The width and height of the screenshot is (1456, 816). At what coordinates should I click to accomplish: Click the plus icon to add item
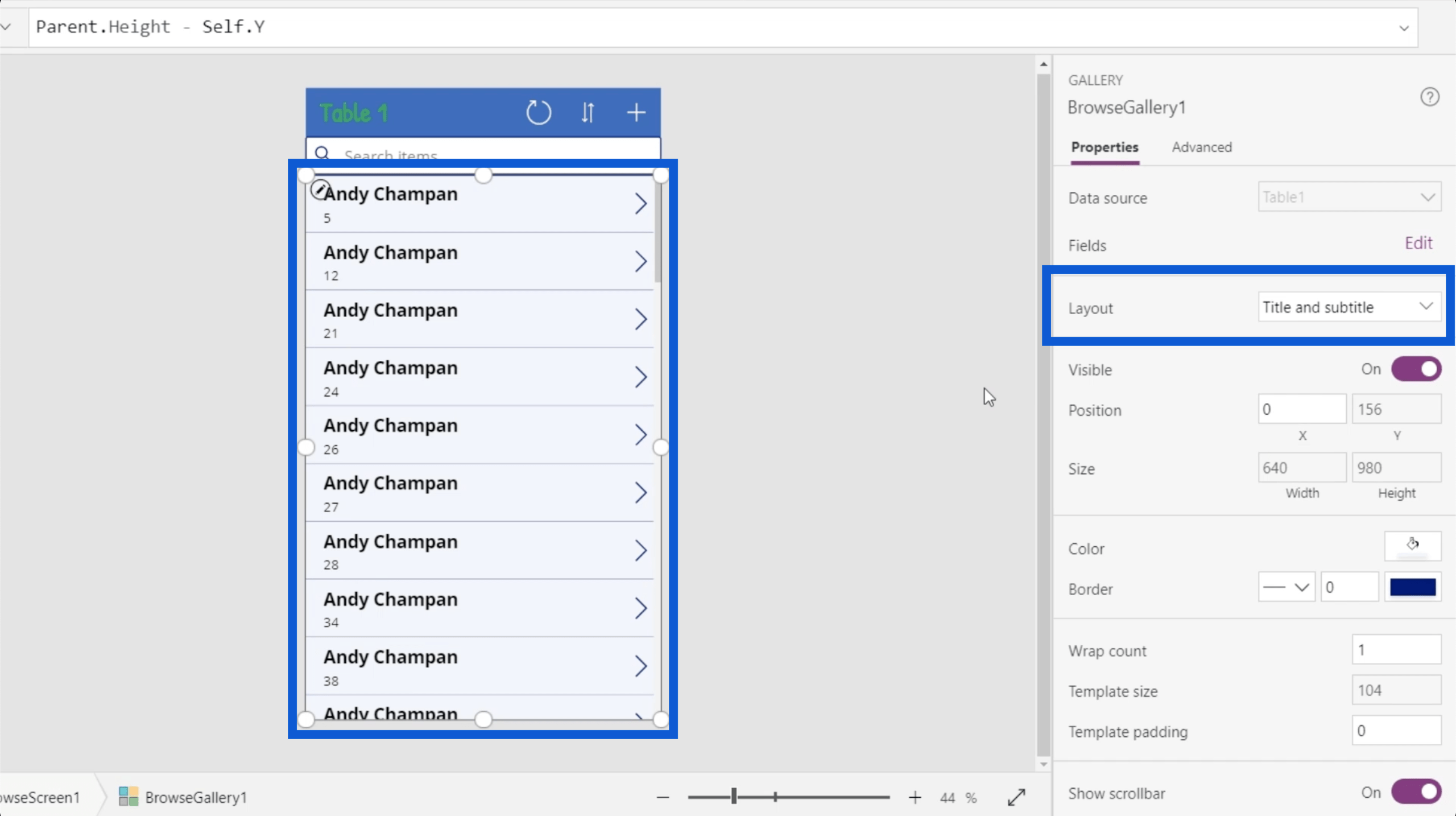point(636,113)
